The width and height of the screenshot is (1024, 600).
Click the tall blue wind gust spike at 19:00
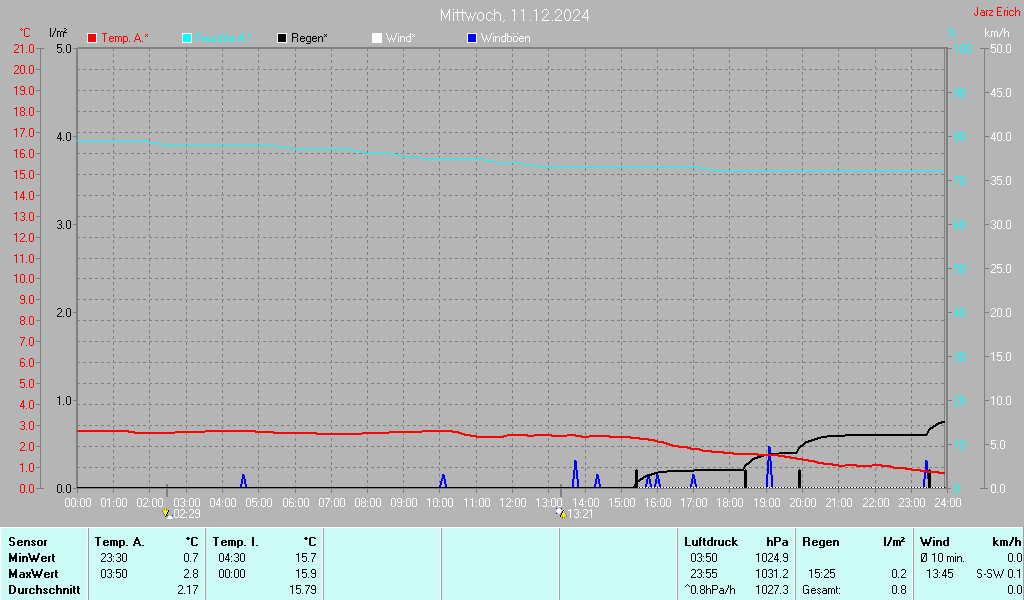(769, 465)
